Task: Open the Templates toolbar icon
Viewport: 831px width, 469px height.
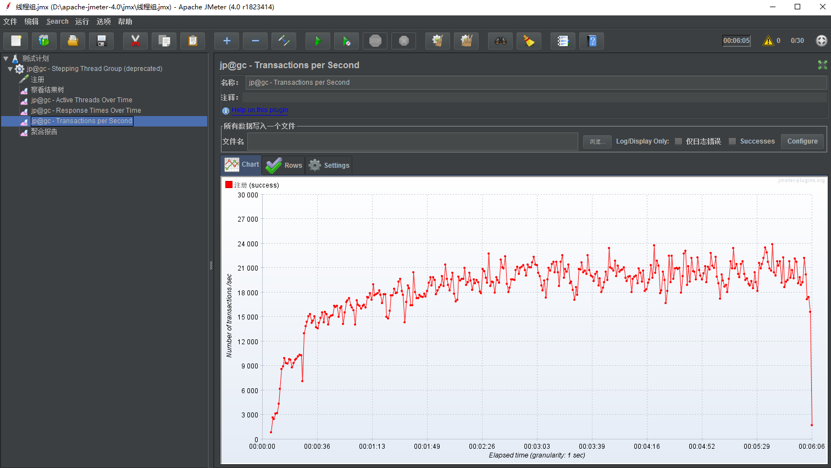Action: pos(44,41)
